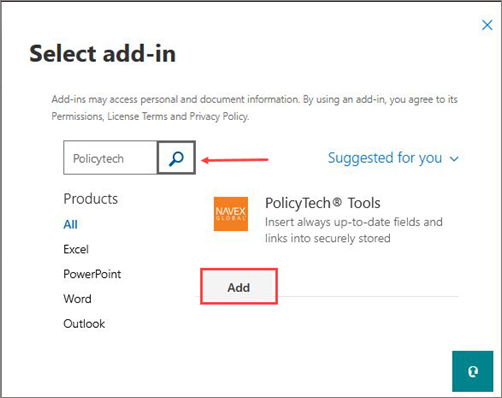Filter add-ins by Excel
This screenshot has height=398, width=502.
(x=76, y=249)
